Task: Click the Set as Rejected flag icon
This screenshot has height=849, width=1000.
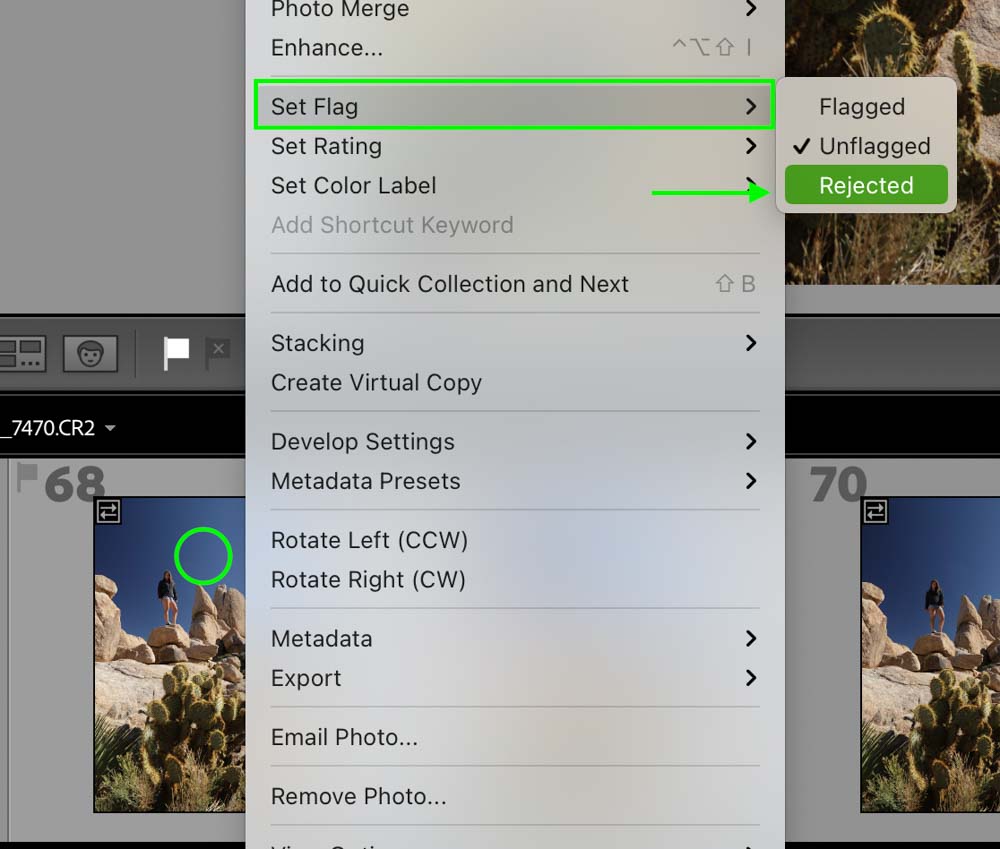Action: click(x=218, y=353)
